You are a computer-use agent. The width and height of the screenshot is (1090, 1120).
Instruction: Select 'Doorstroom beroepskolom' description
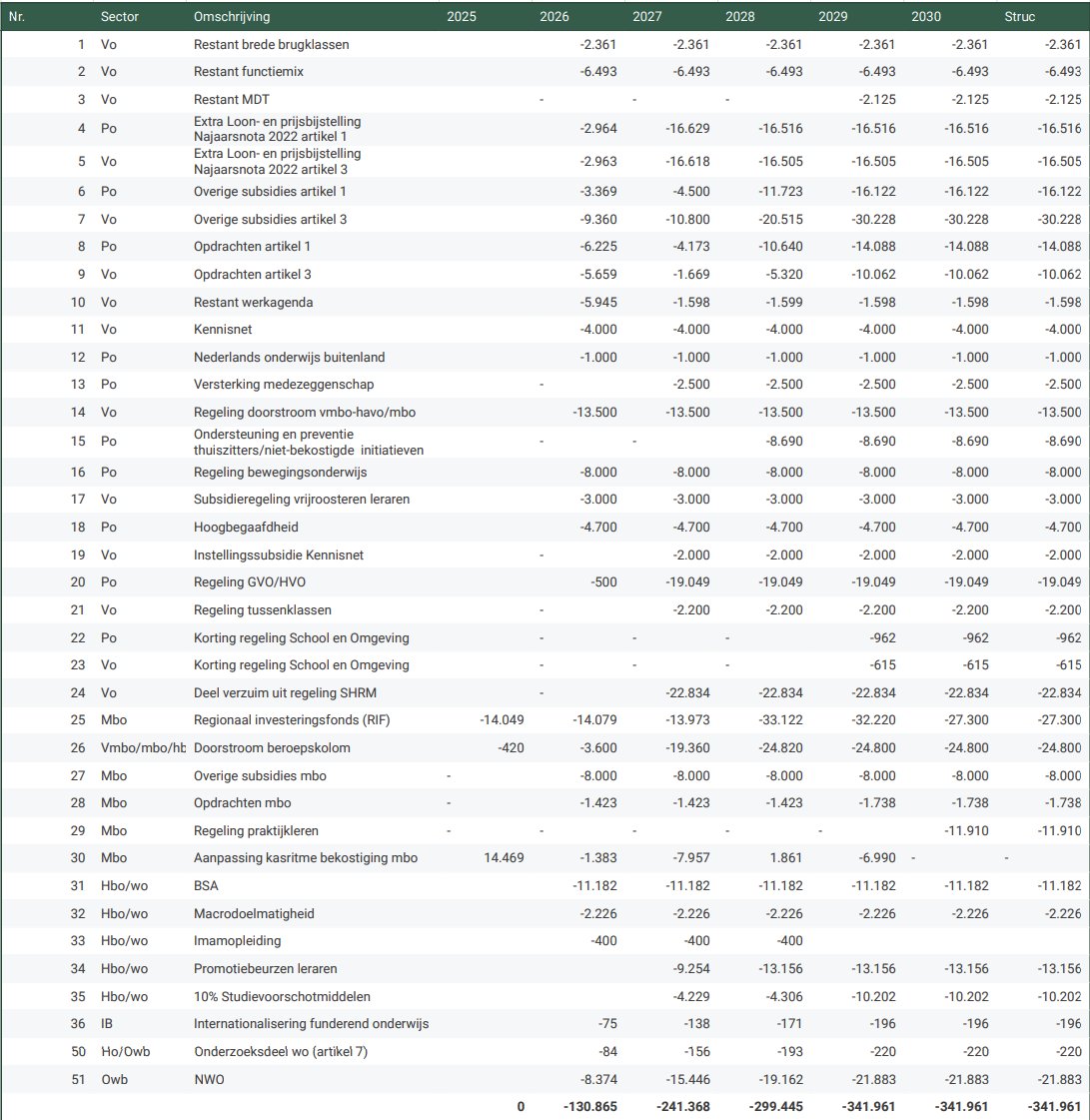[x=272, y=748]
